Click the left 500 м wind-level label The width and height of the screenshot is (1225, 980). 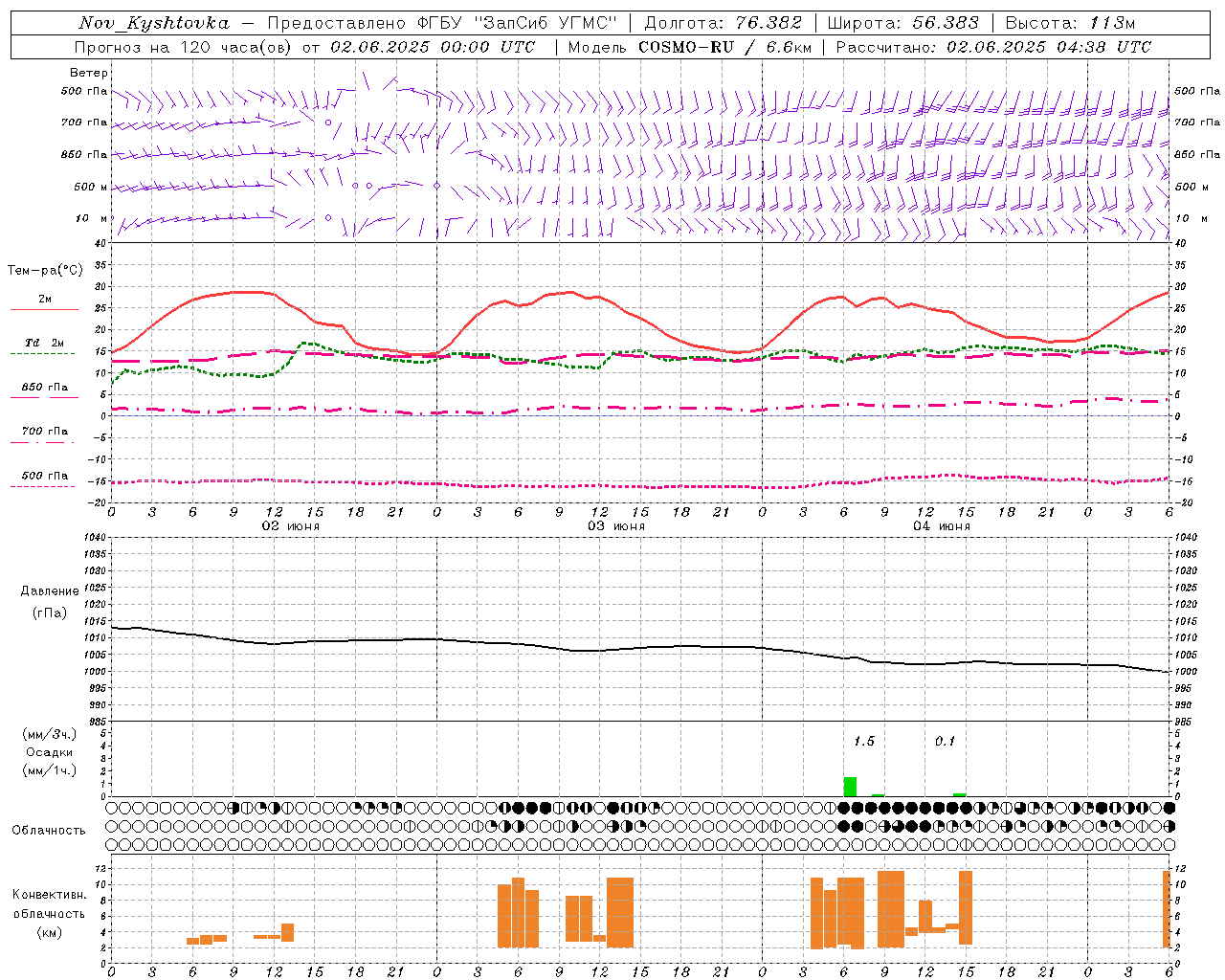pyautogui.click(x=91, y=187)
